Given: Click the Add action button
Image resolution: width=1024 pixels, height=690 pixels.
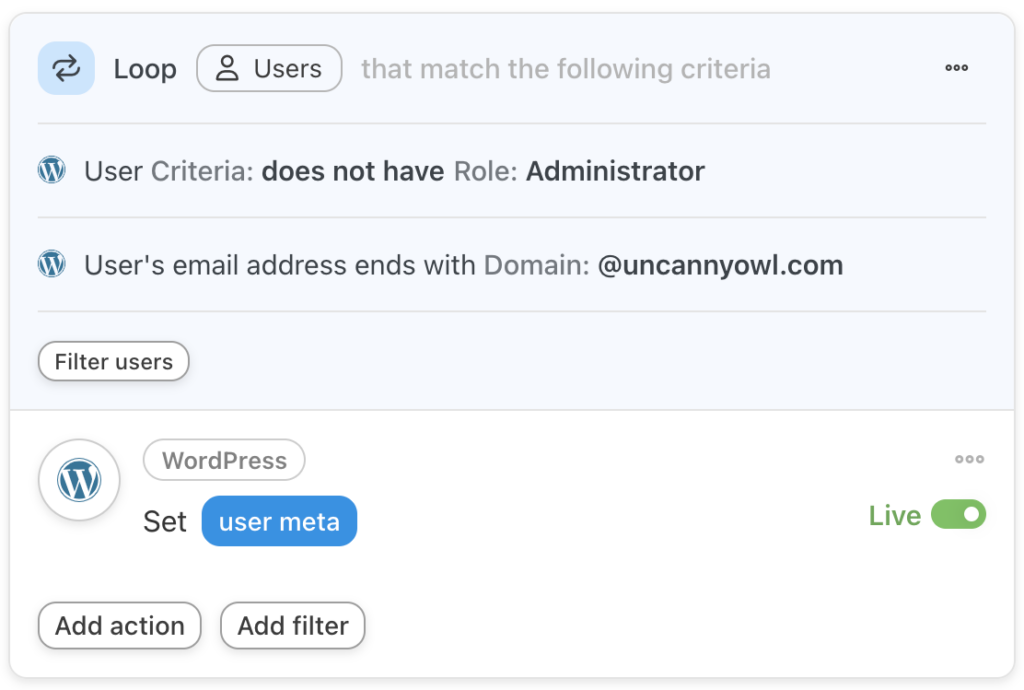Looking at the screenshot, I should point(119,626).
